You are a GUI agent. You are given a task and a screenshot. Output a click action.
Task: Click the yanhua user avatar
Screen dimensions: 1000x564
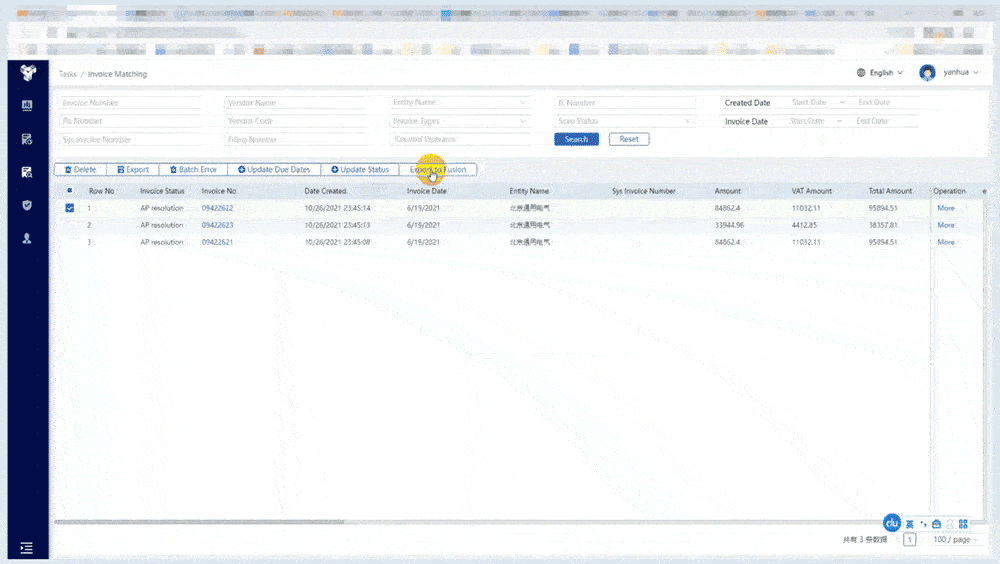(927, 73)
